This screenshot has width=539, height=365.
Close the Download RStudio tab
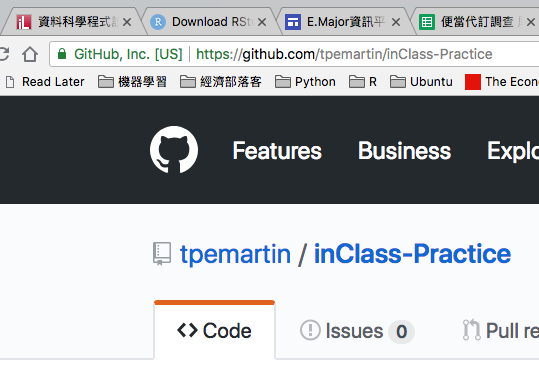262,22
